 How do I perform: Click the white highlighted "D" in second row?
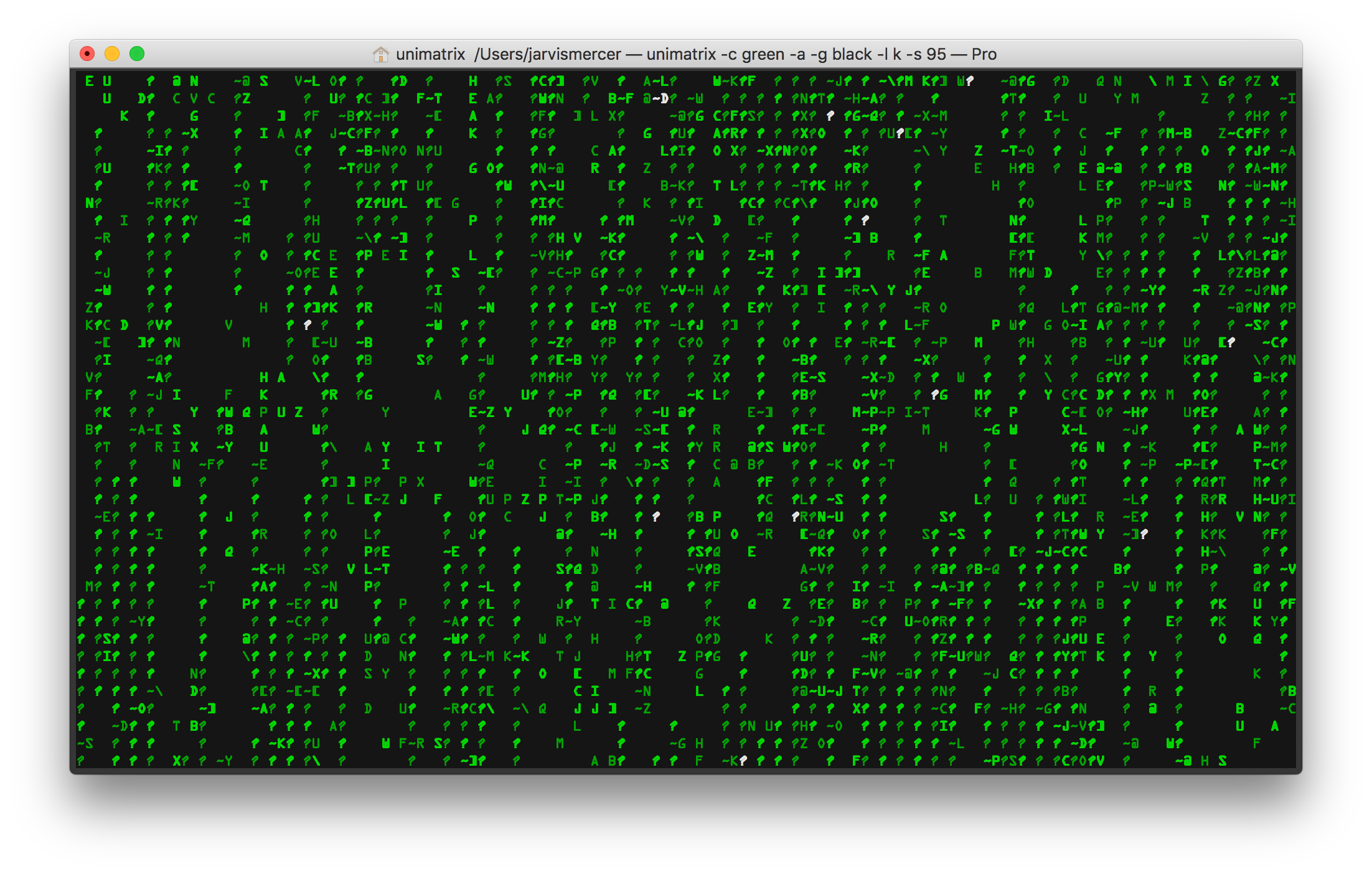point(664,98)
